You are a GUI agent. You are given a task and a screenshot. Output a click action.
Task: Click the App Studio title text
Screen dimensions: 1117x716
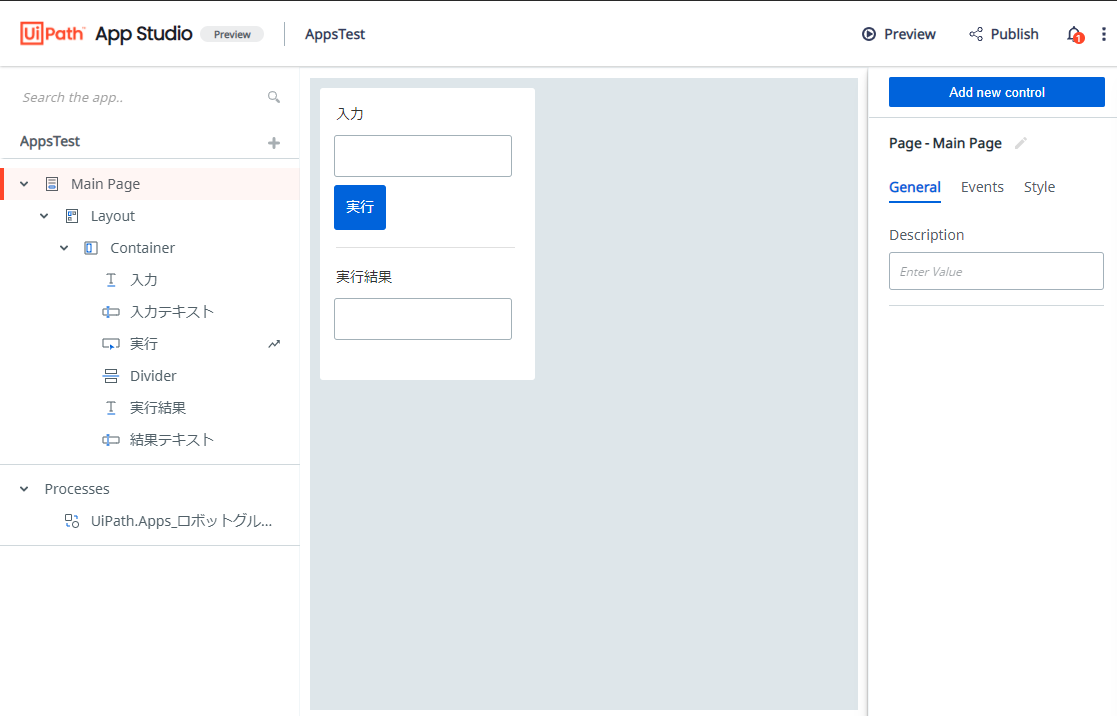point(144,33)
